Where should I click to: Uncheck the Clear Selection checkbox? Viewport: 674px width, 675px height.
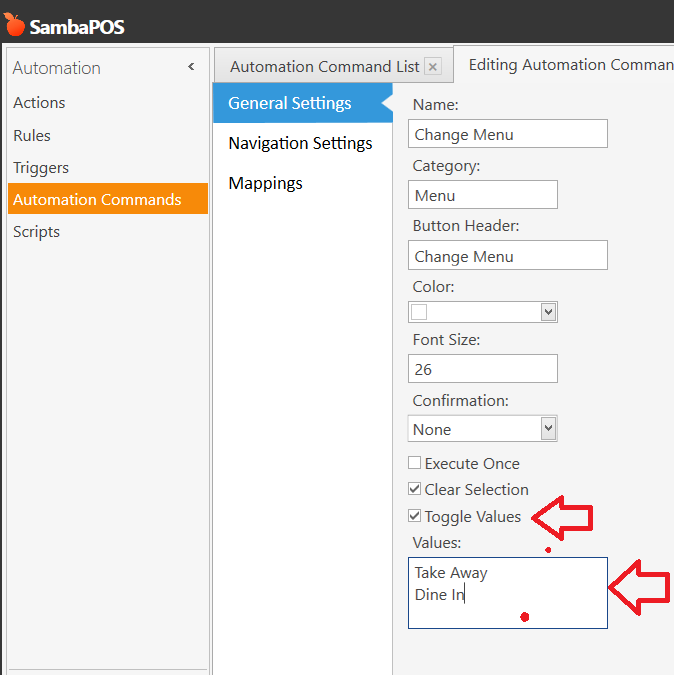pos(415,490)
